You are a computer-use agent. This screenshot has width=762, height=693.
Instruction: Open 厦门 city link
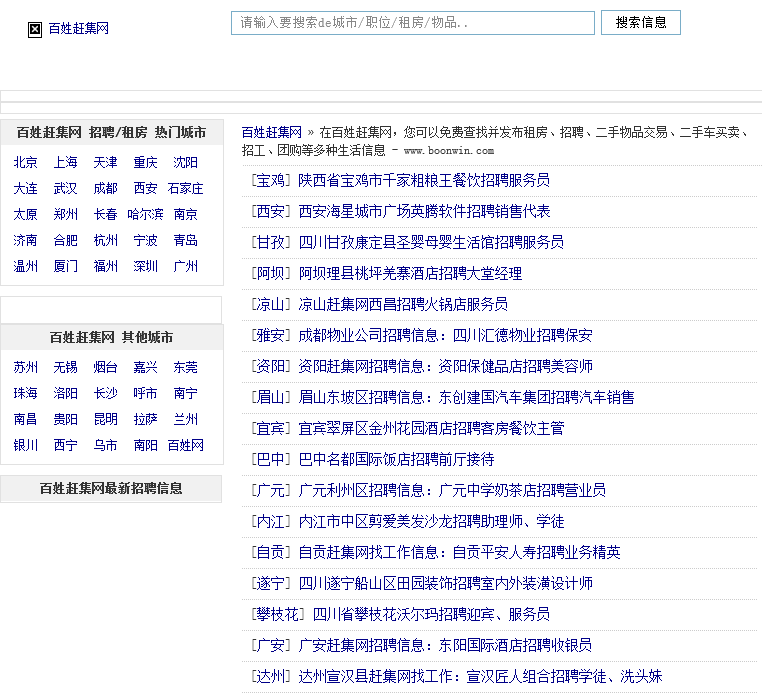65,266
